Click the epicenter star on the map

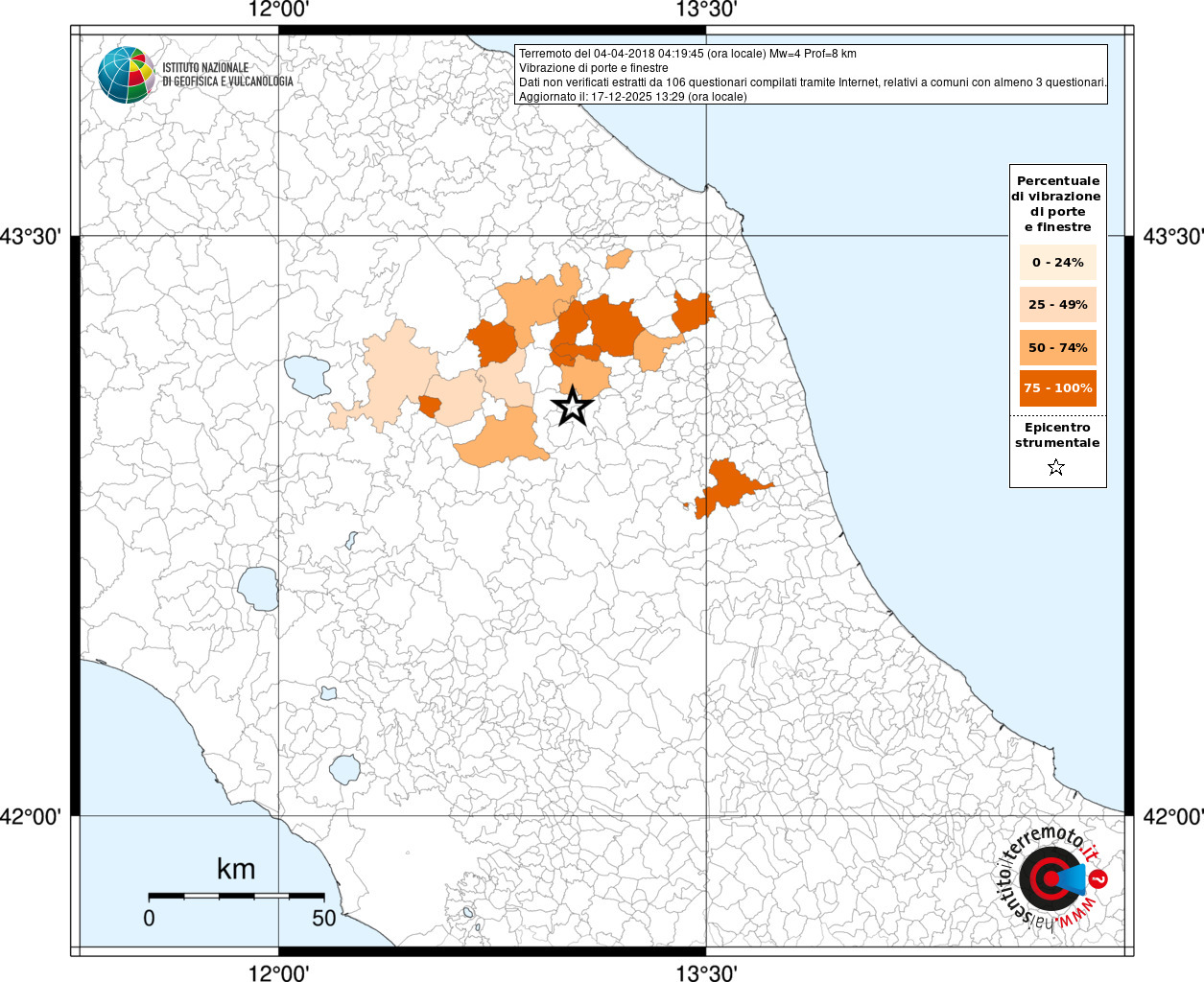(573, 407)
